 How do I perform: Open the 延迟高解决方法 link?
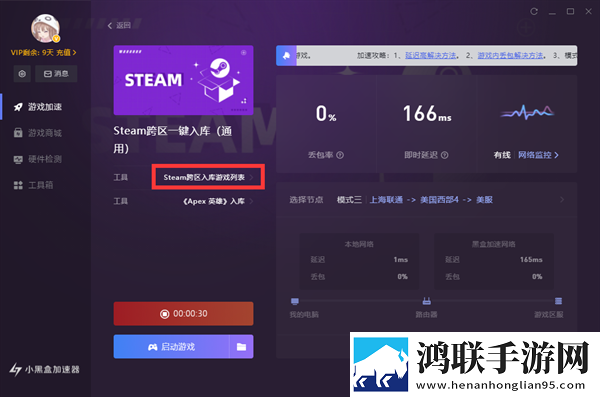pos(430,56)
